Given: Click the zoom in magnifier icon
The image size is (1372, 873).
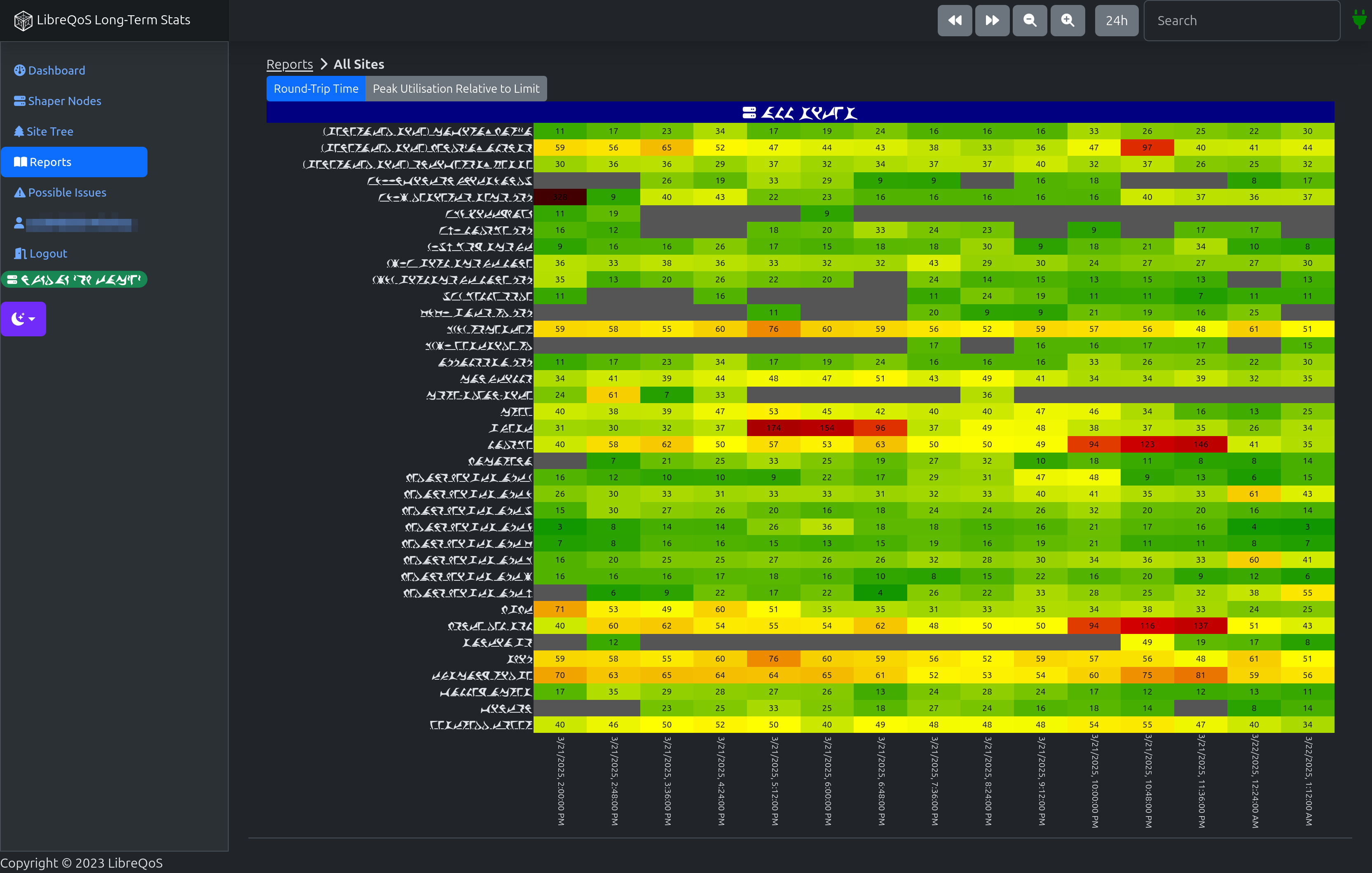Looking at the screenshot, I should pyautogui.click(x=1067, y=21).
